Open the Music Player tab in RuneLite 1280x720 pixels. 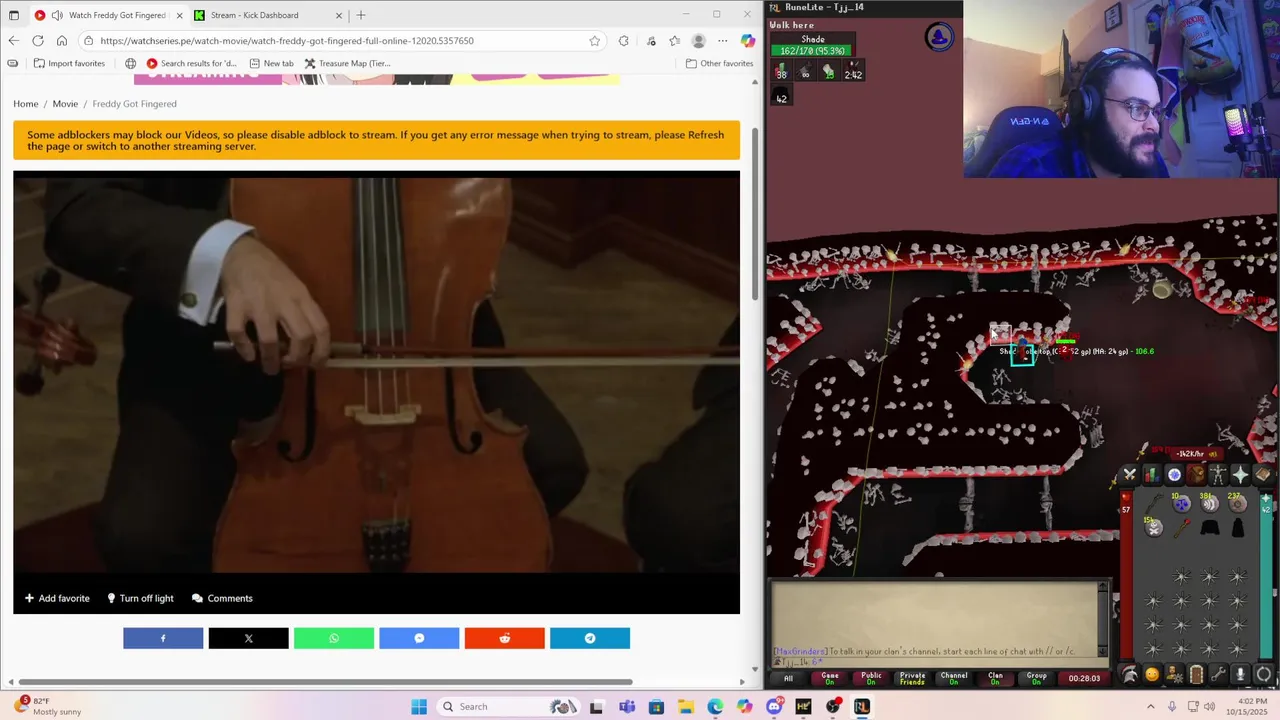[x=1263, y=675]
